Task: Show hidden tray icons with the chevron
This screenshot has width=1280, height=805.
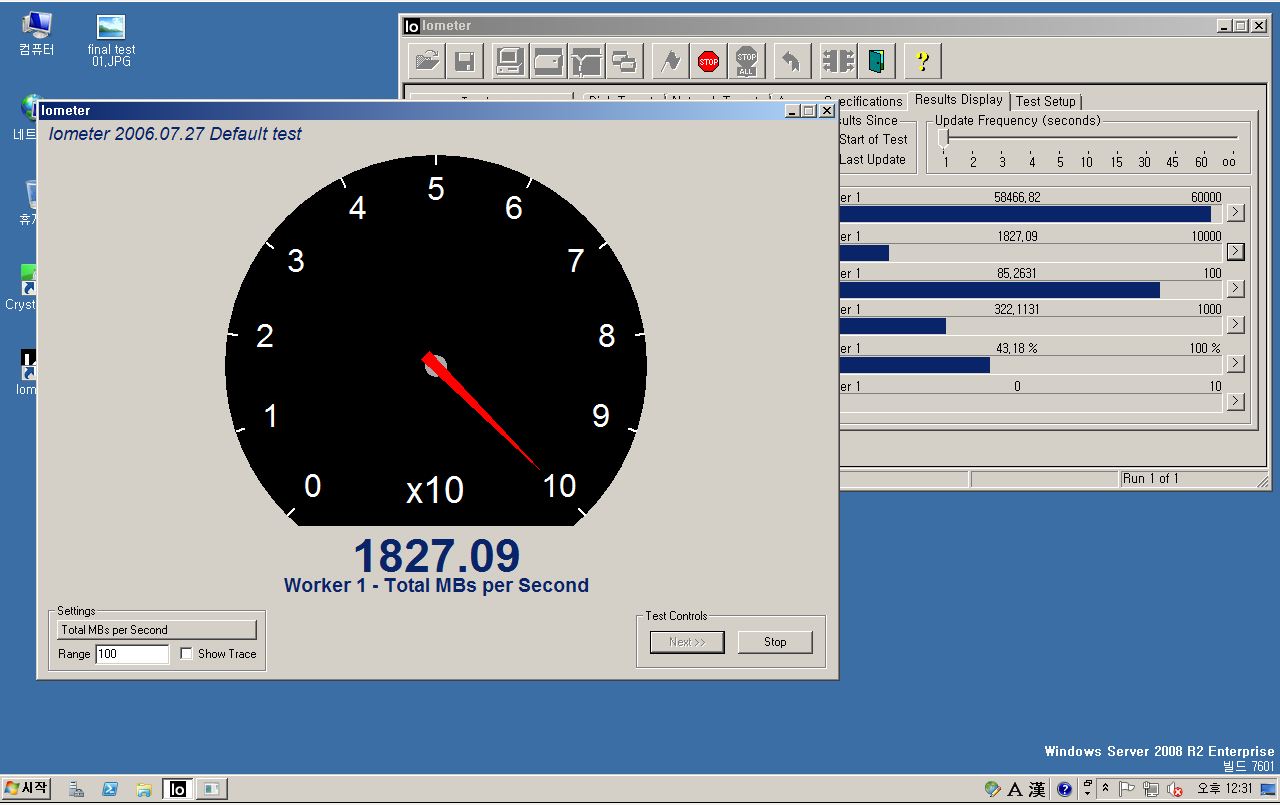Action: pyautogui.click(x=1105, y=789)
